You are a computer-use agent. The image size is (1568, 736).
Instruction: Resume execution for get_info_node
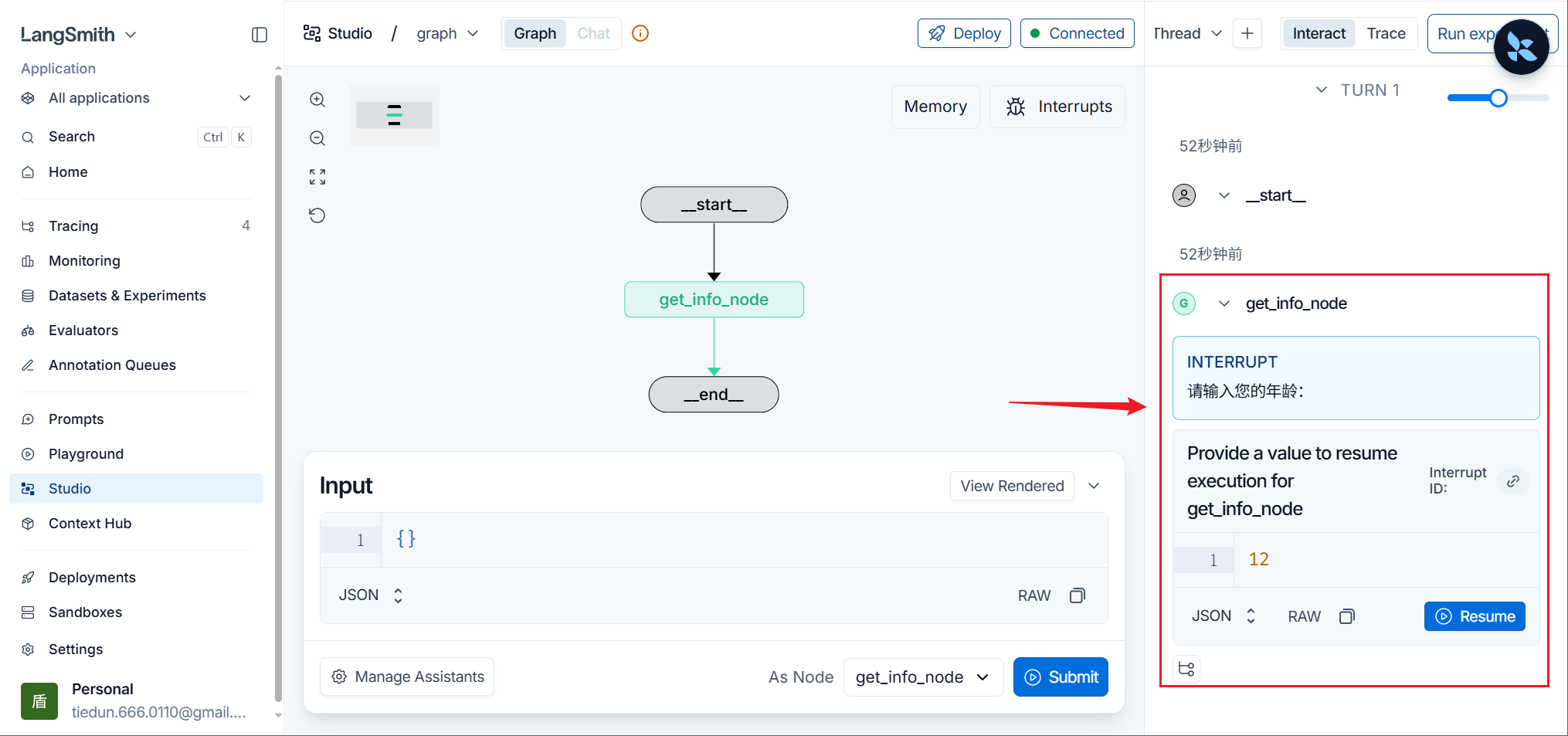[1475, 616]
